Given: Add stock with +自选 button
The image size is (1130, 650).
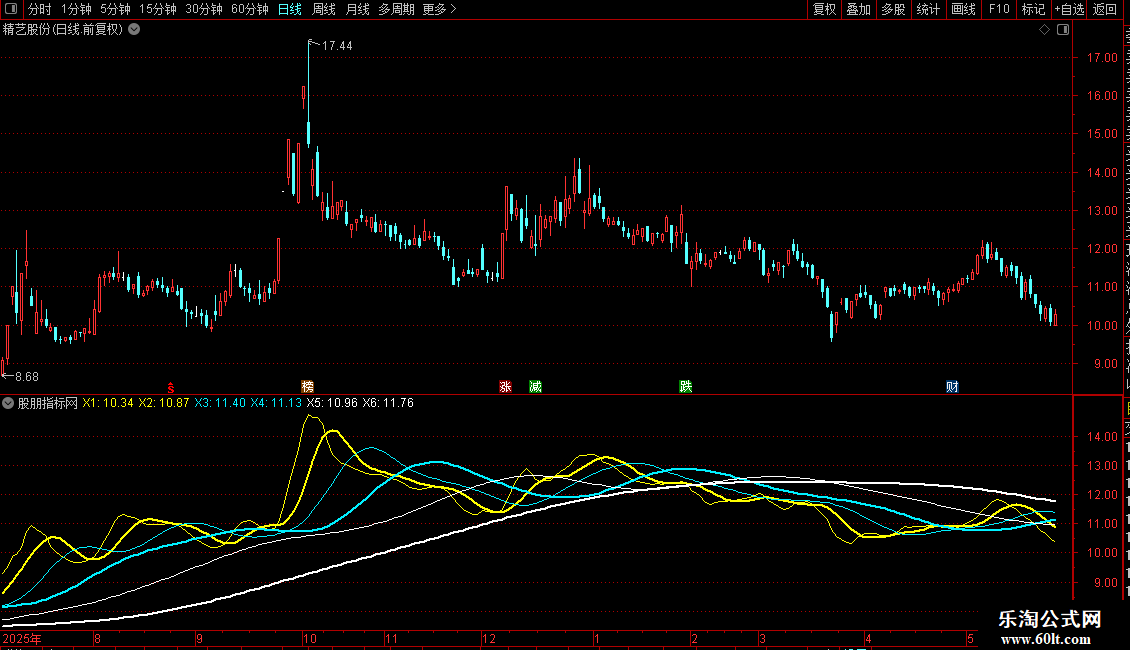Looking at the screenshot, I should coord(1069,9).
